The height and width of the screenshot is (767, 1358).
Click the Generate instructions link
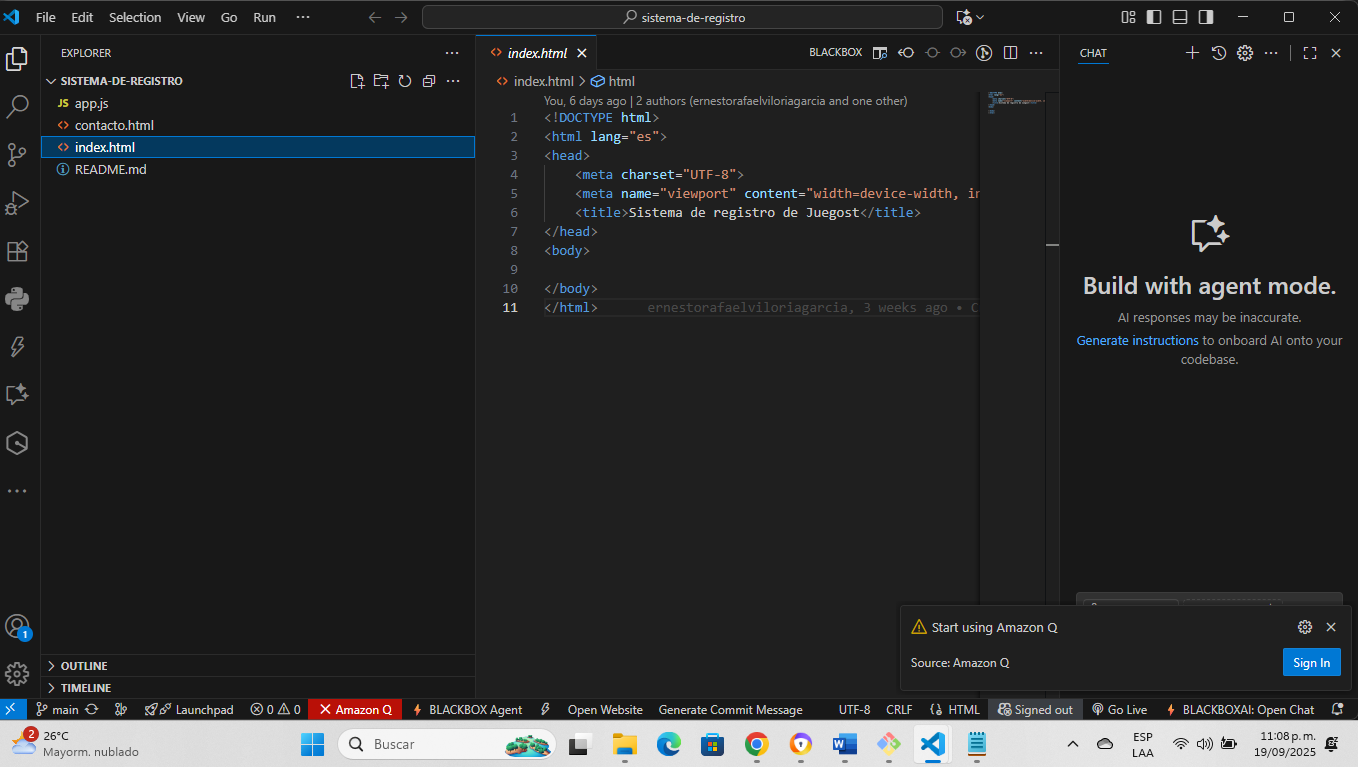(x=1137, y=341)
